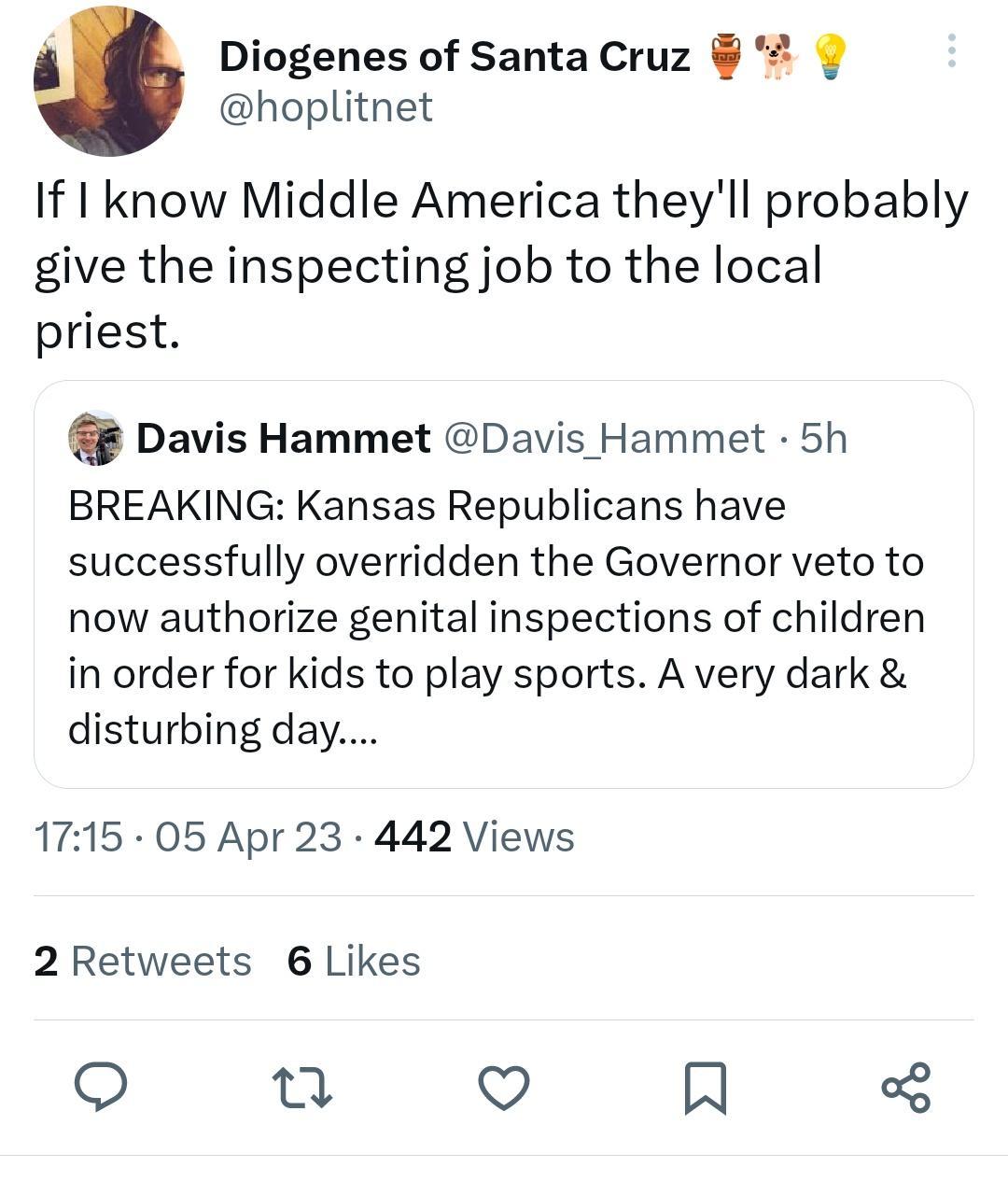1008x1181 pixels.
Task: Click the amphora emoji in the display name
Action: click(x=723, y=58)
